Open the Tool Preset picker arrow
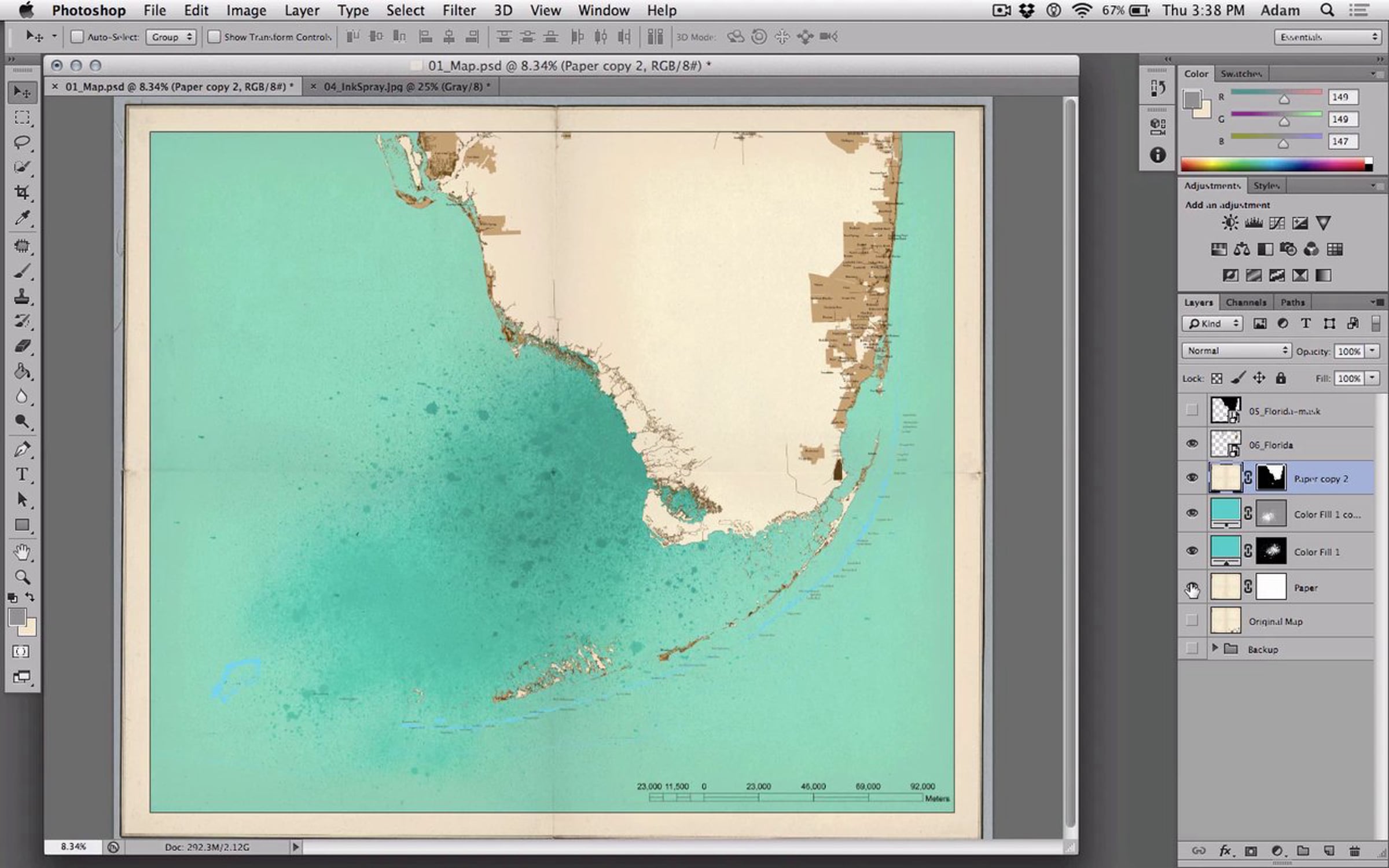The height and width of the screenshot is (868, 1389). point(54,36)
